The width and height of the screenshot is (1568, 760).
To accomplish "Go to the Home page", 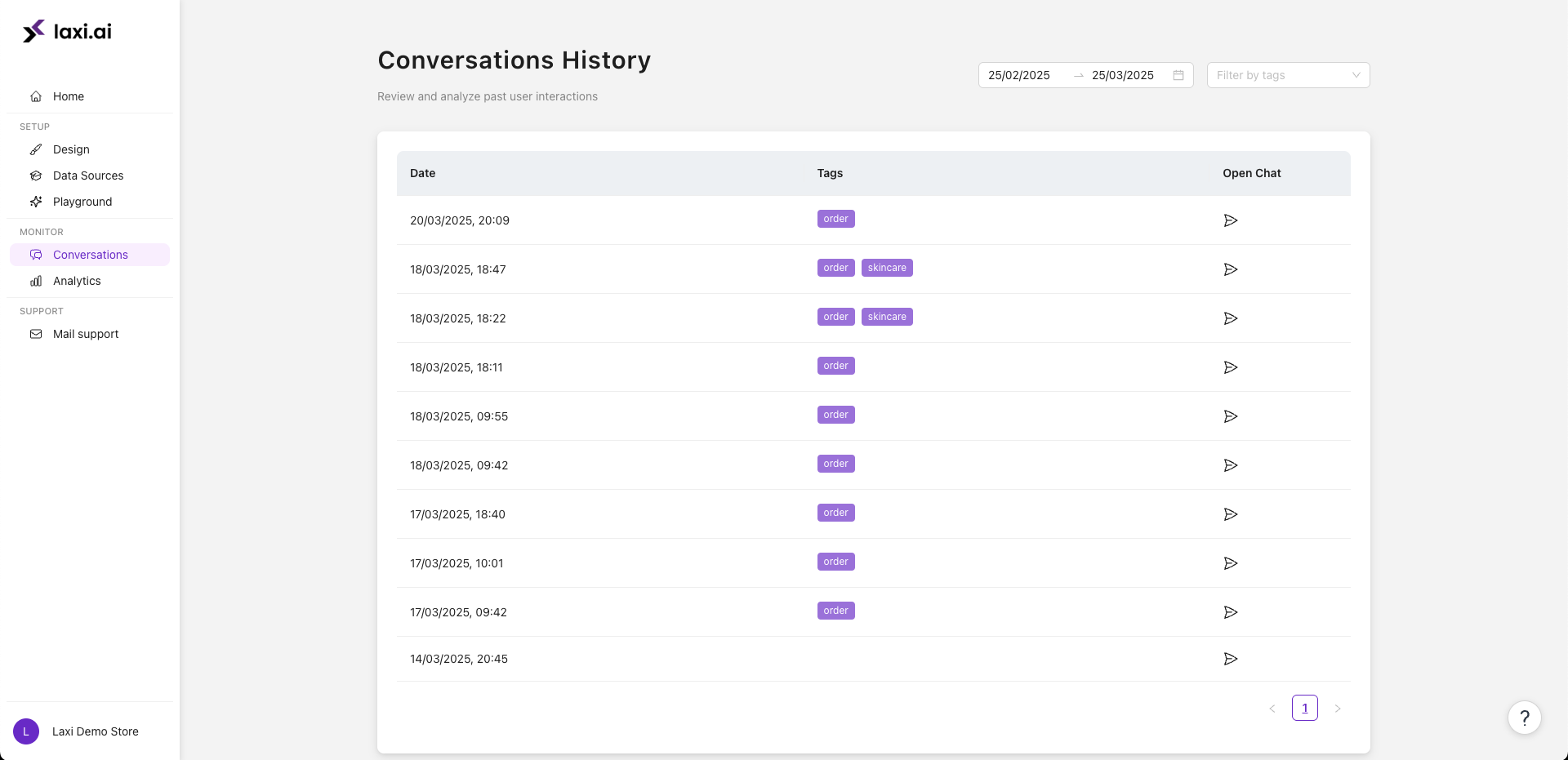I will click(69, 96).
